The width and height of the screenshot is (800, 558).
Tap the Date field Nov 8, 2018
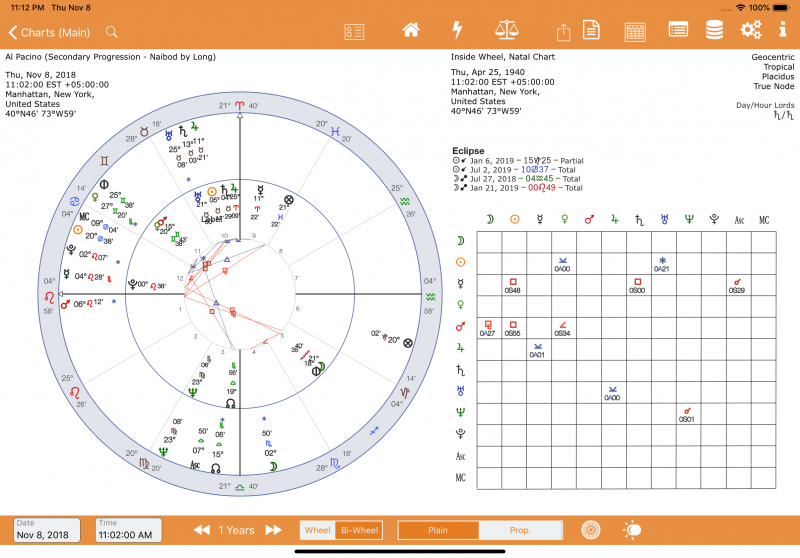coord(46,530)
